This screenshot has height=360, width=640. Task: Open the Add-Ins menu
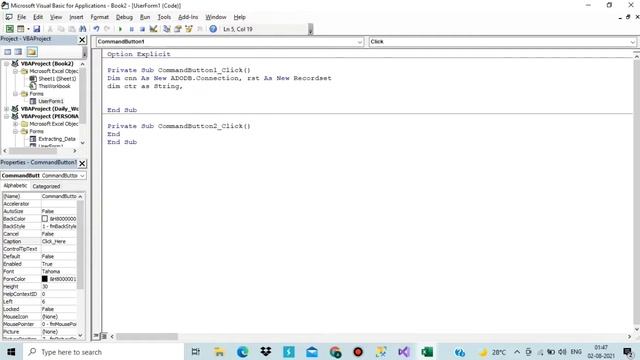pyautogui.click(x=188, y=17)
